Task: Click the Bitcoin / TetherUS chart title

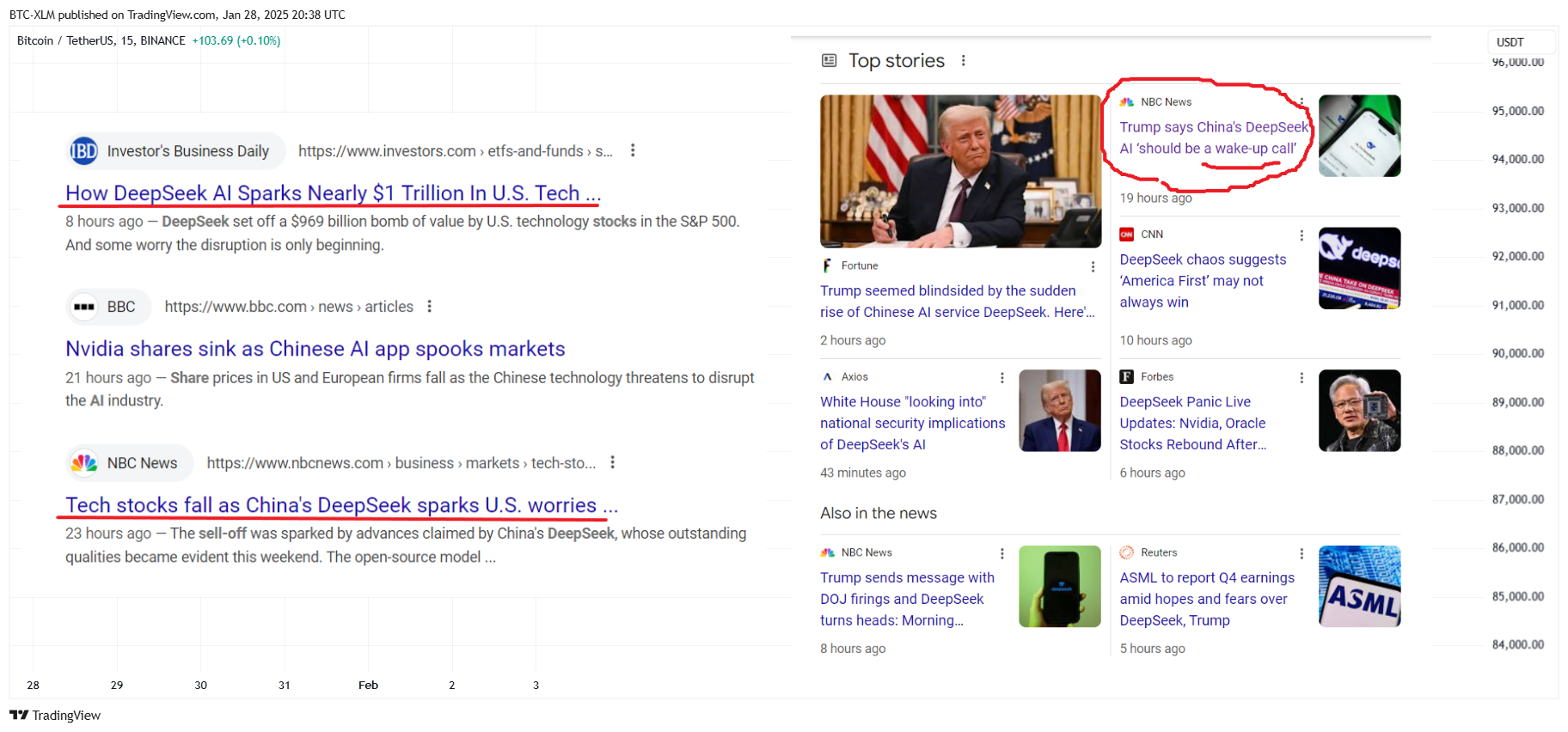Action: [101, 40]
